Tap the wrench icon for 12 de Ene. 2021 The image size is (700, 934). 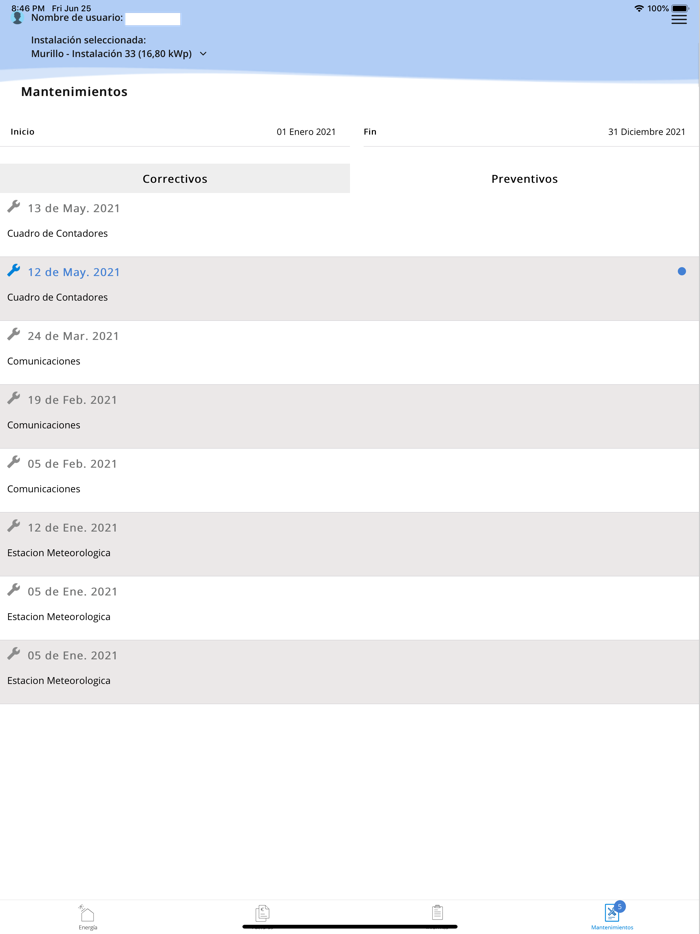tap(14, 525)
